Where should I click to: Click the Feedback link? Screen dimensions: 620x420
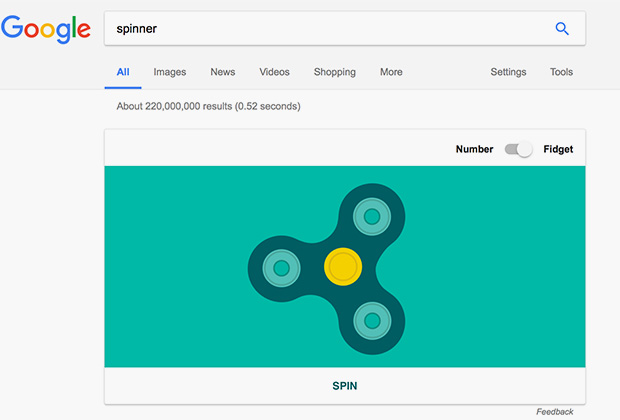click(554, 411)
